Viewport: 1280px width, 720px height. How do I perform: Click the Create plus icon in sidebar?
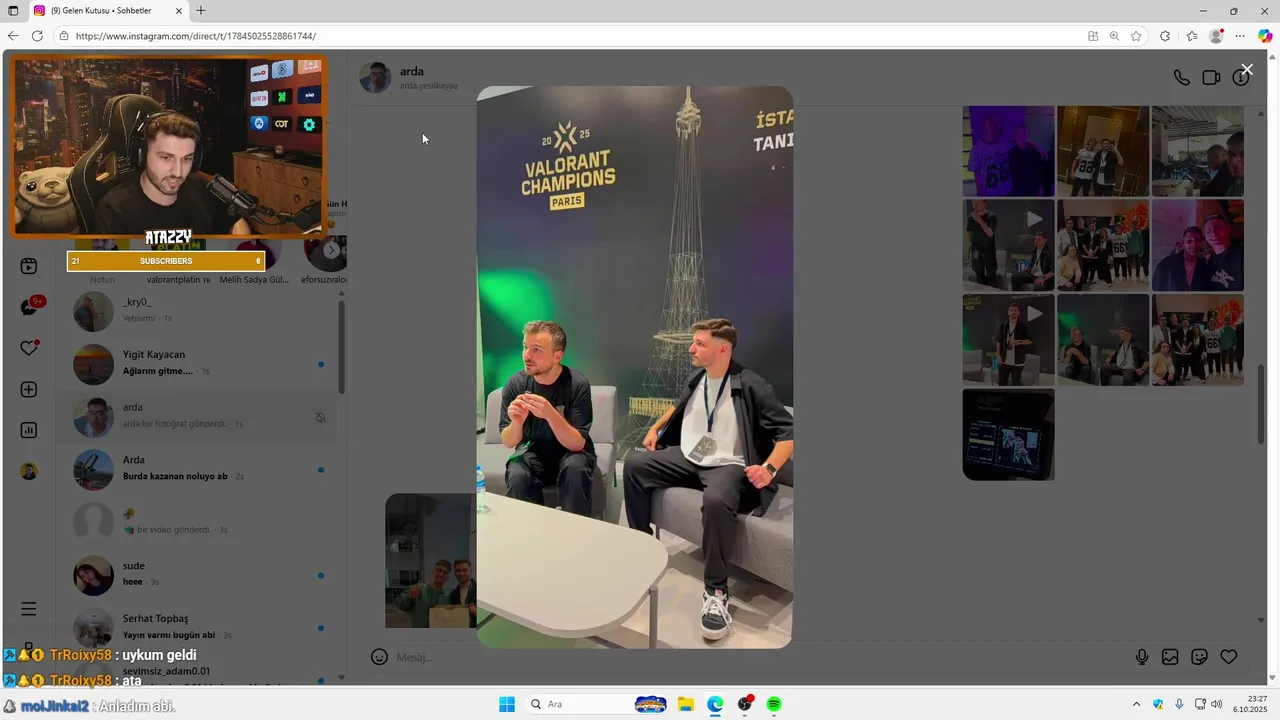pyautogui.click(x=29, y=390)
